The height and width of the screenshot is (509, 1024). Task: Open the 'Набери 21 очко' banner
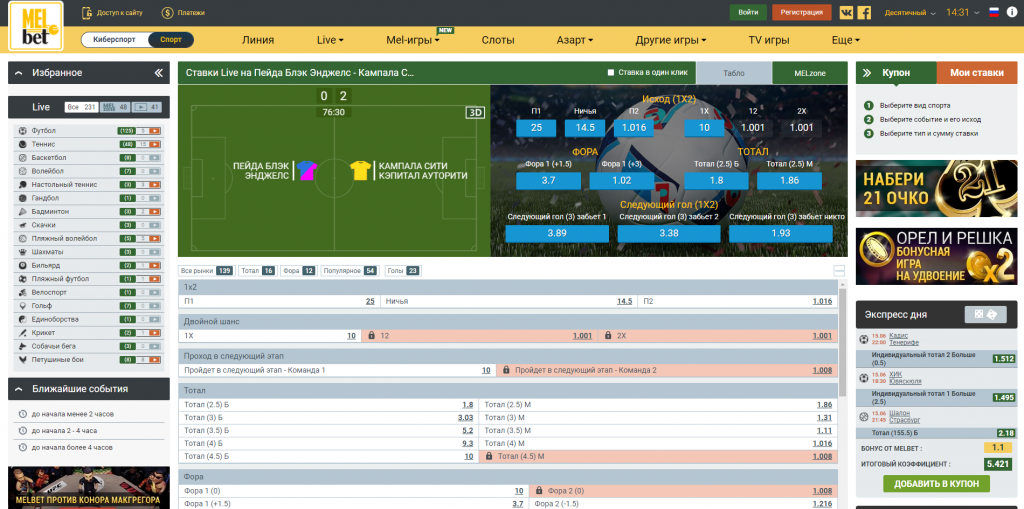coord(936,189)
